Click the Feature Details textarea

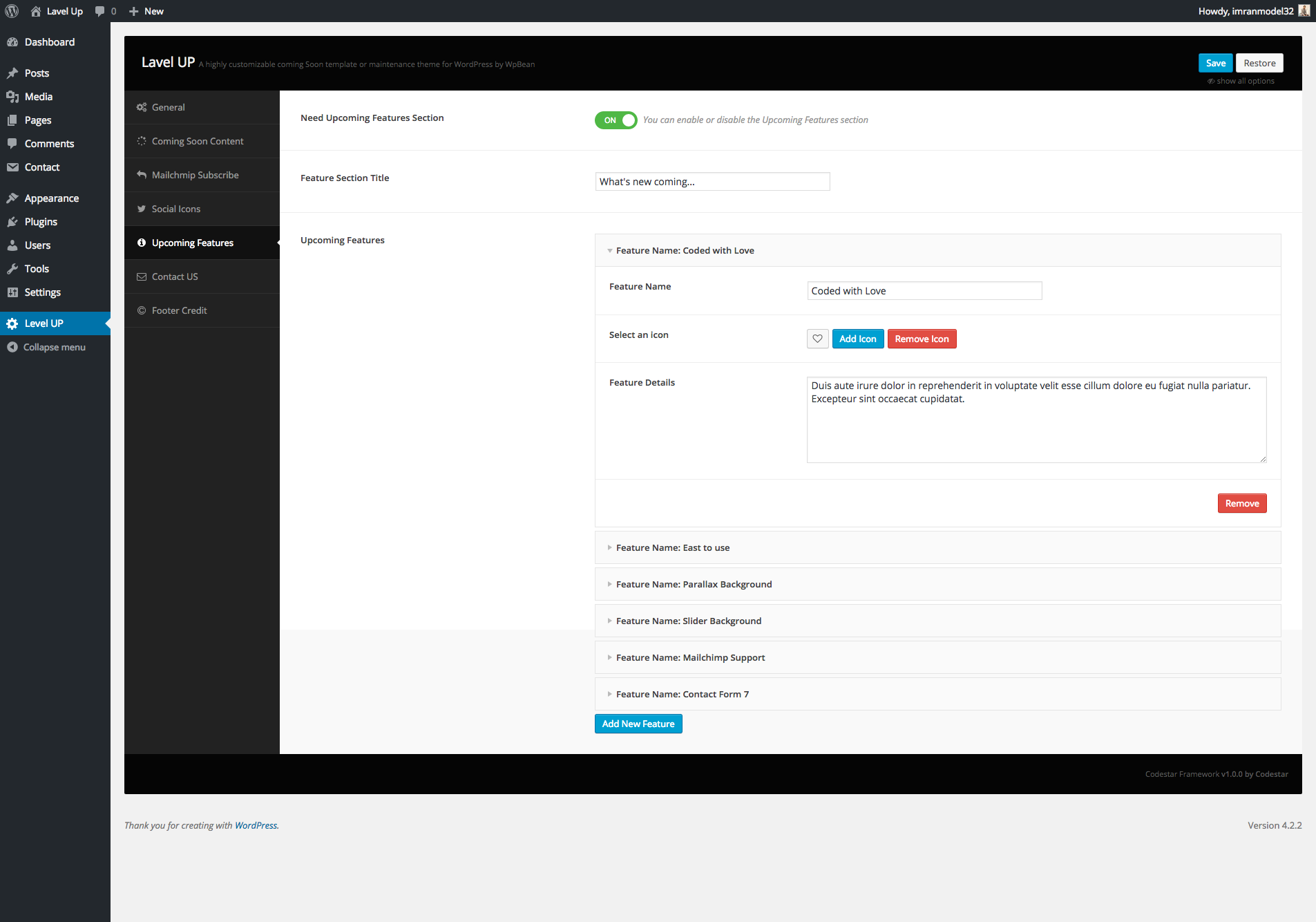1036,420
